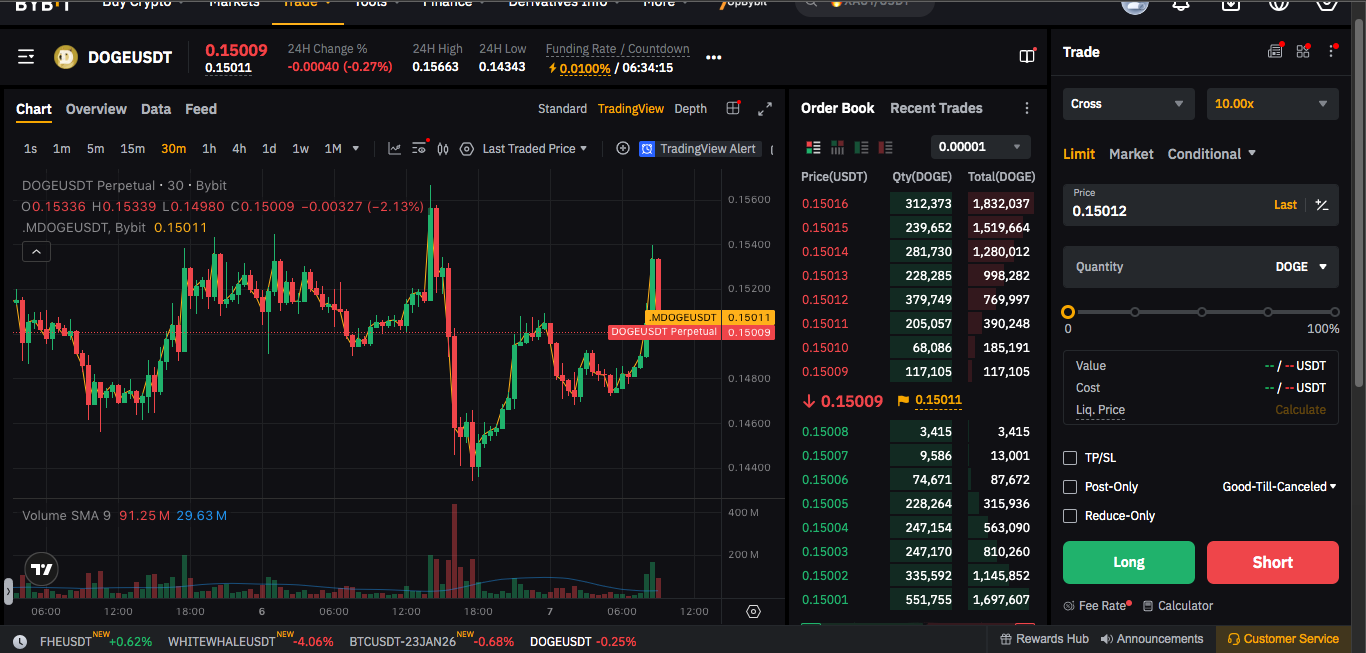Screen dimensions: 1366x653
Task: Expand chart to fullscreen
Action: (765, 109)
